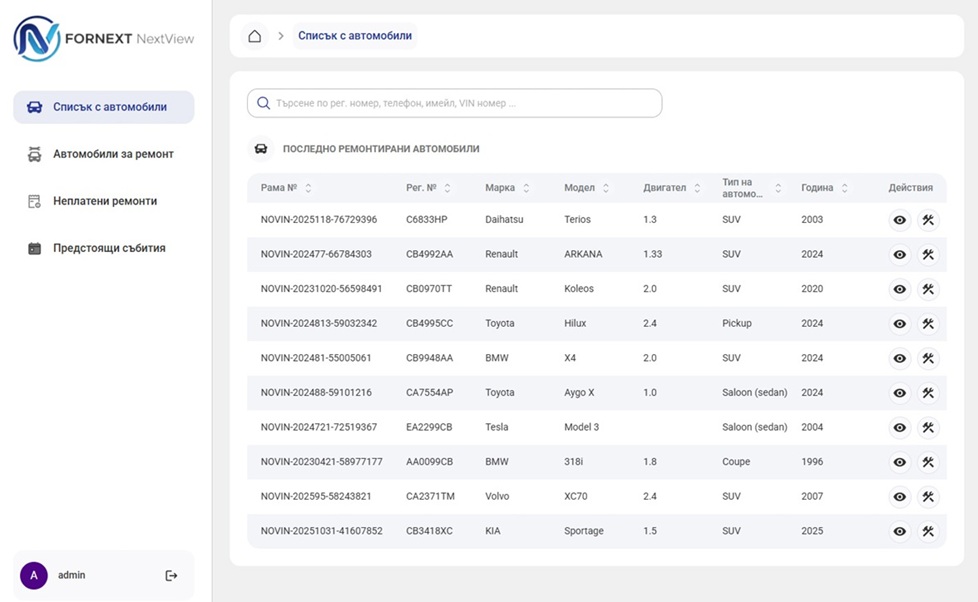Open repair tools for Renault Koleos
Viewport: 978px width, 602px height.
click(x=928, y=289)
